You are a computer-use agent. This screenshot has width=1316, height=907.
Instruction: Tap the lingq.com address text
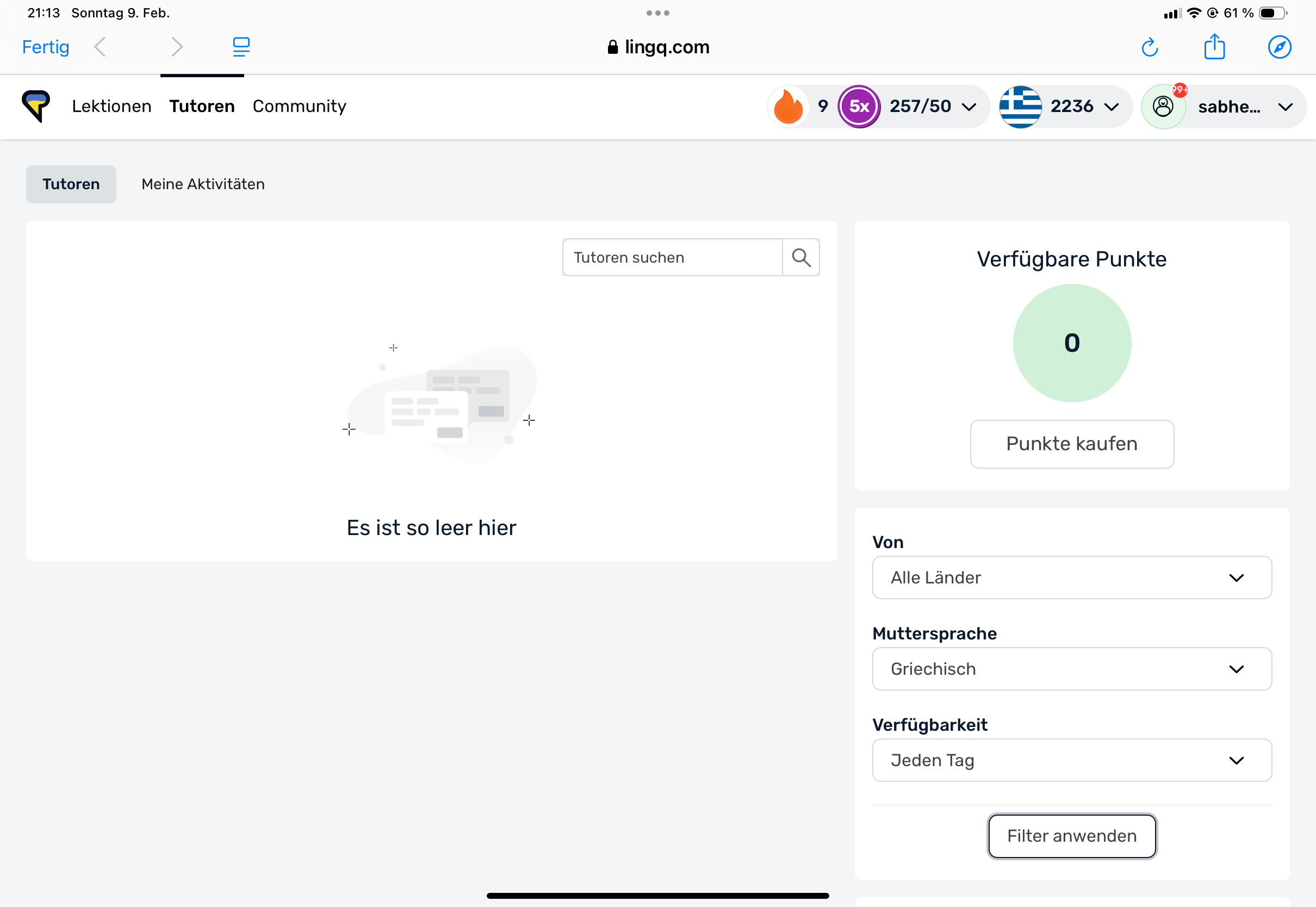point(667,47)
